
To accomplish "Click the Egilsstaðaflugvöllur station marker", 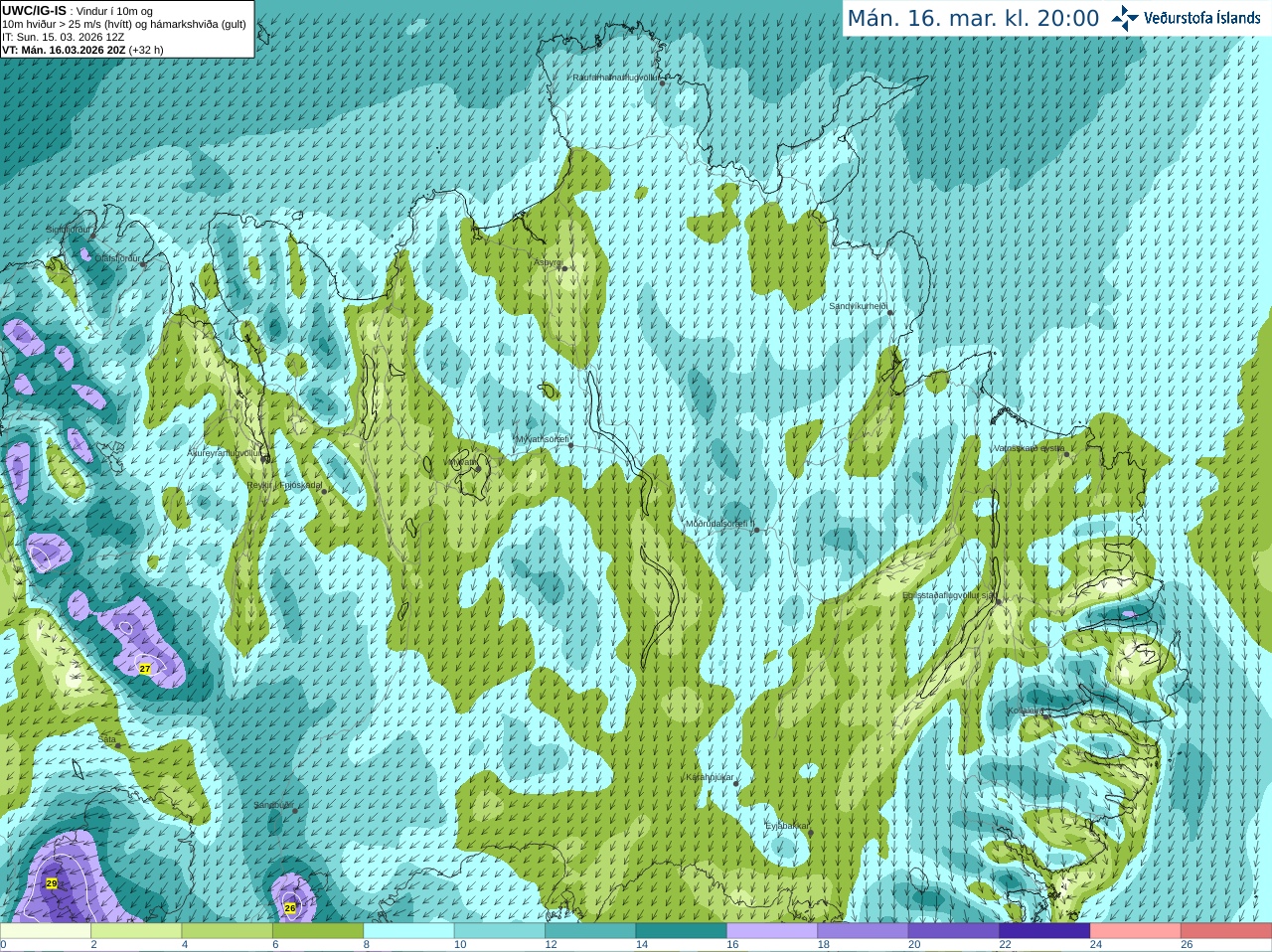I will [999, 601].
